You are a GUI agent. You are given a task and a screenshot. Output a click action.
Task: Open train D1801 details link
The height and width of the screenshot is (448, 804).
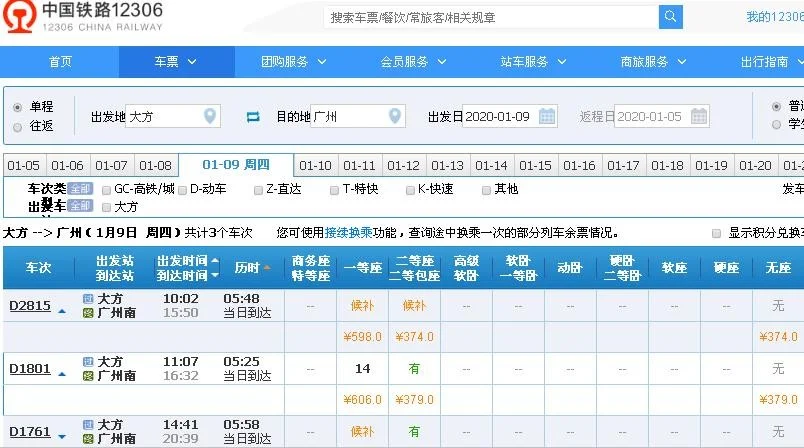(x=30, y=369)
